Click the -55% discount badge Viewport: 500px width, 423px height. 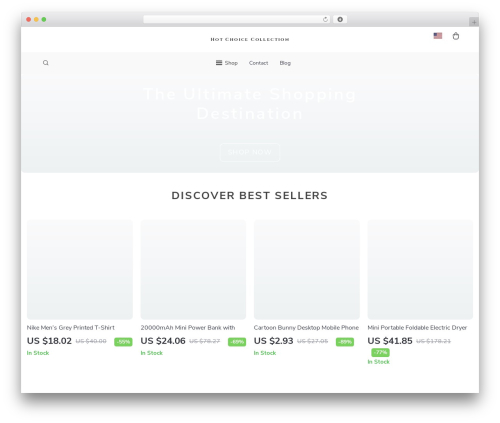pyautogui.click(x=123, y=342)
